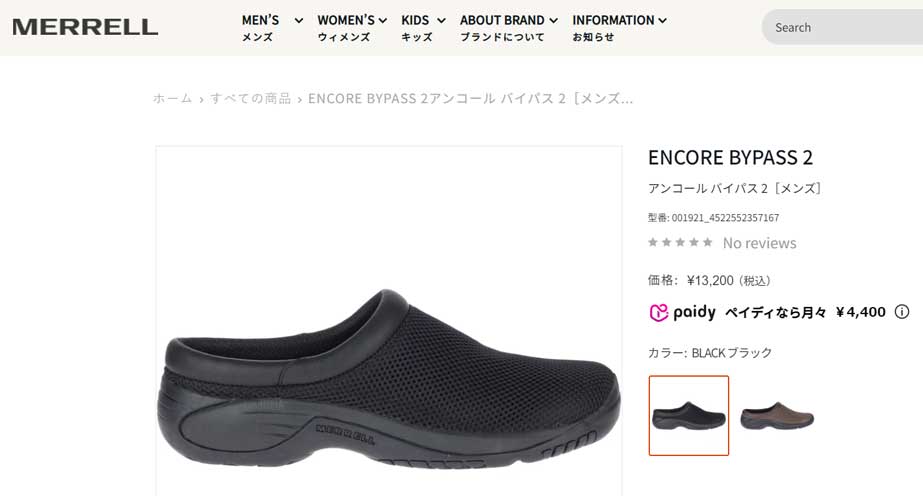Open the No reviews link
Image resolution: width=923 pixels, height=496 pixels.
click(x=759, y=242)
